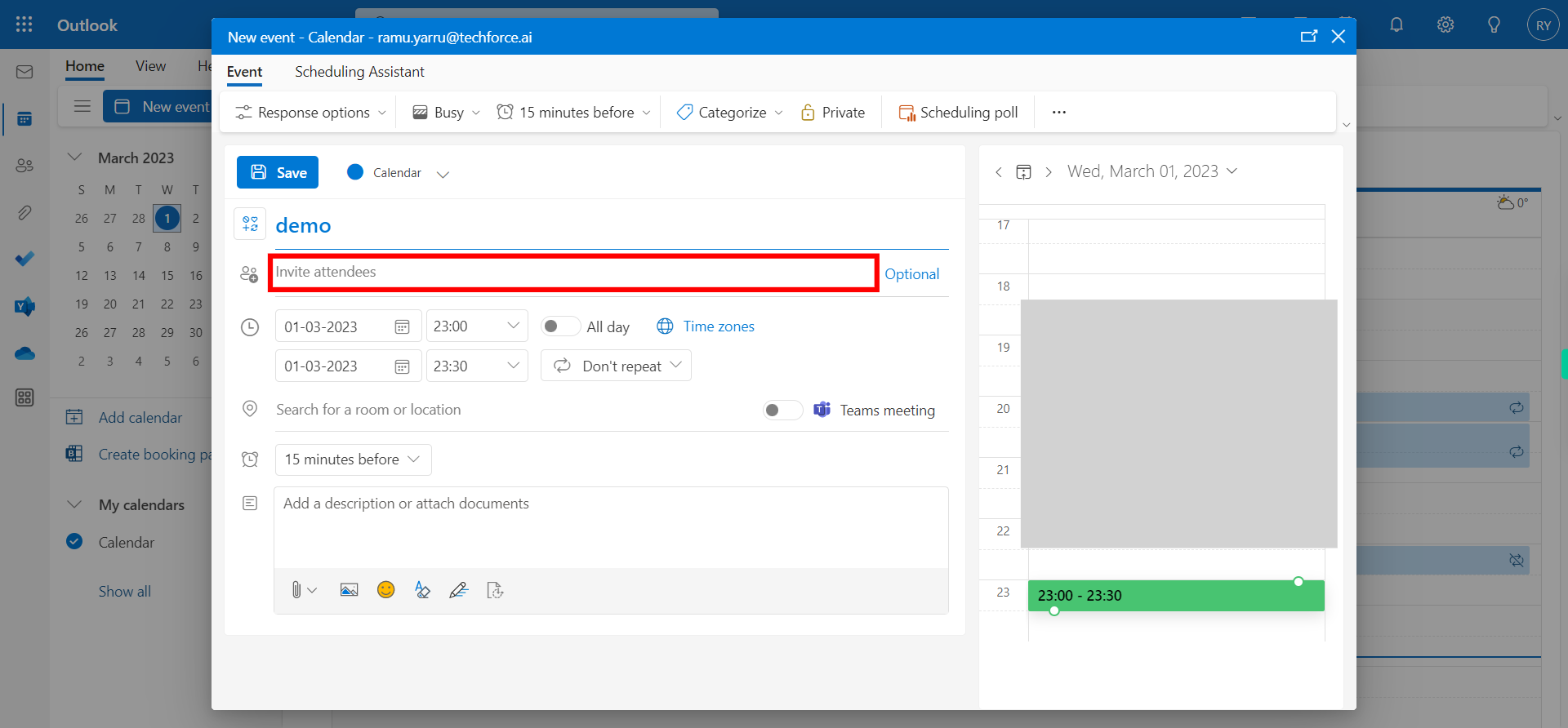Open end time 23:30 dropdown

tap(477, 366)
